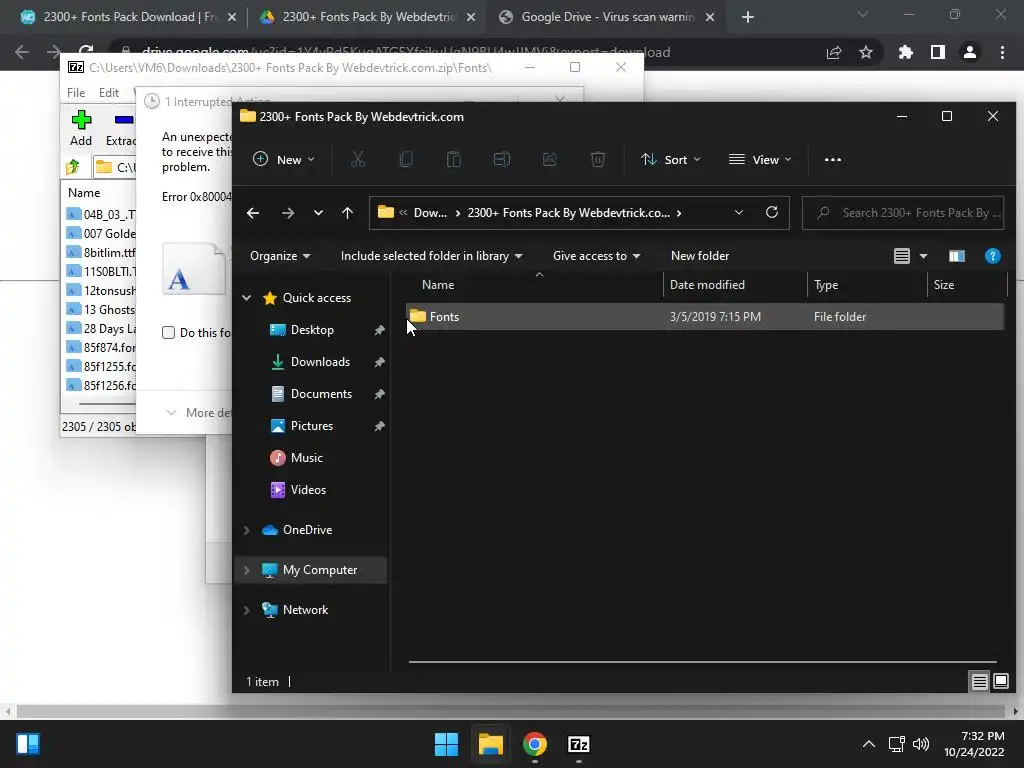Open the 7-Zip File menu
Image resolution: width=1024 pixels, height=768 pixels.
(x=76, y=93)
